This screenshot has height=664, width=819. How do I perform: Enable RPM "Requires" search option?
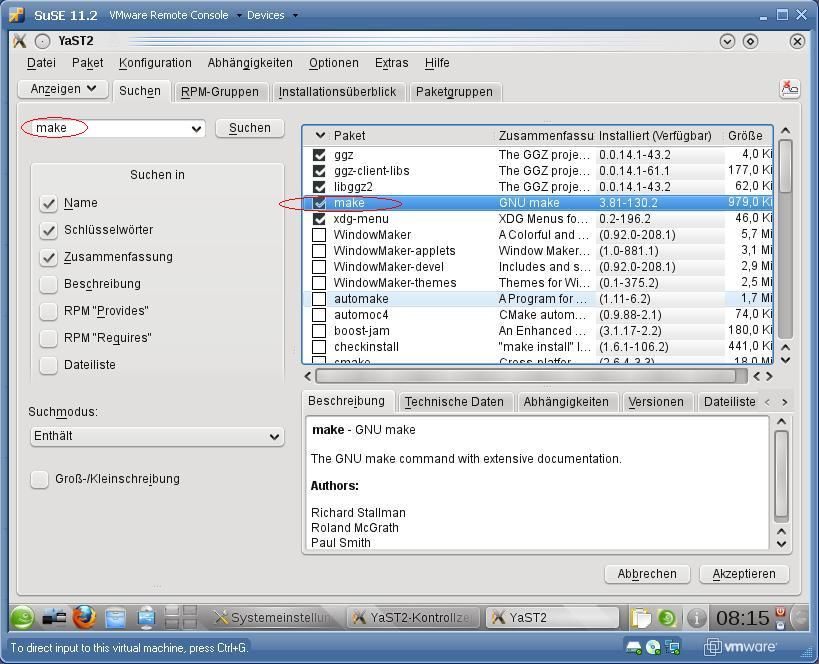click(x=49, y=338)
